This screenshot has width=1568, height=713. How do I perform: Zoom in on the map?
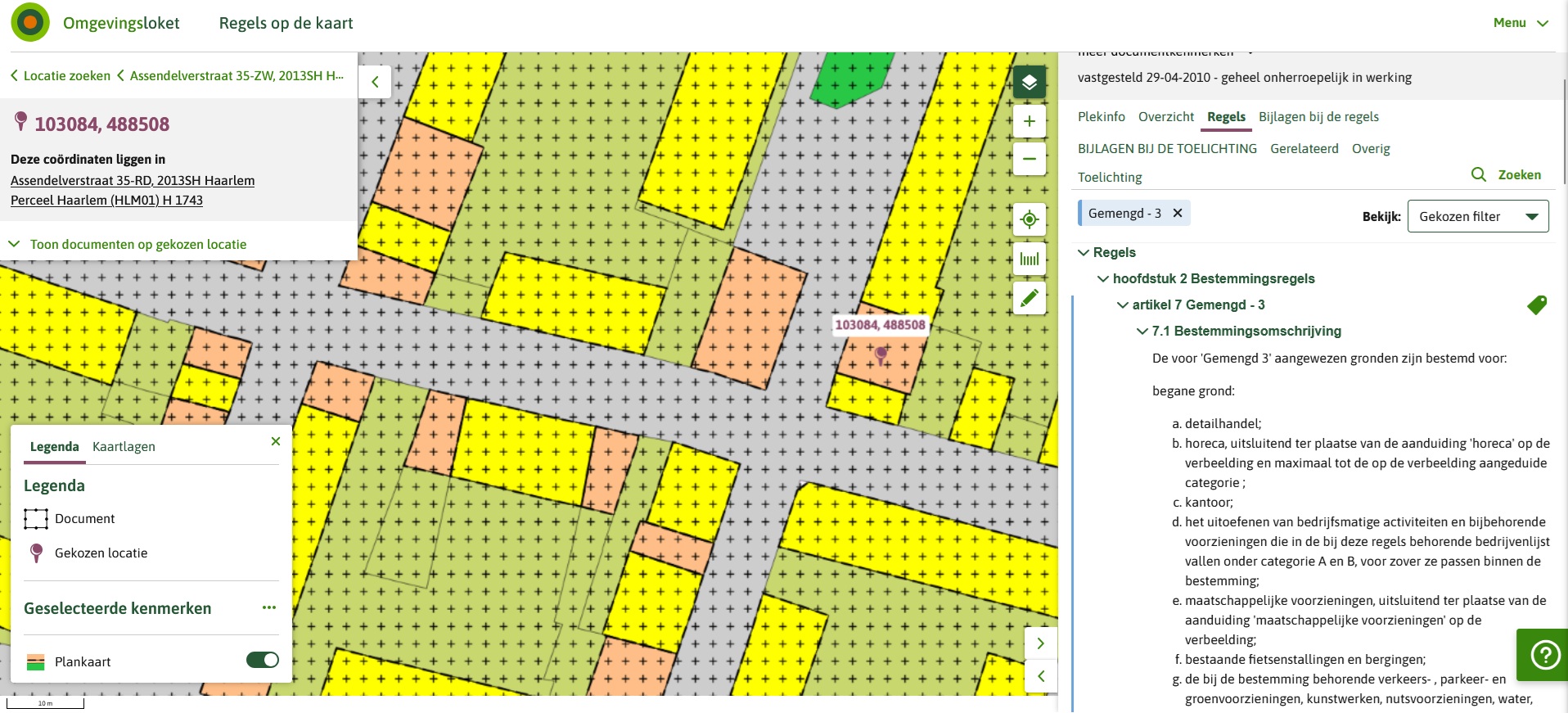[x=1030, y=121]
